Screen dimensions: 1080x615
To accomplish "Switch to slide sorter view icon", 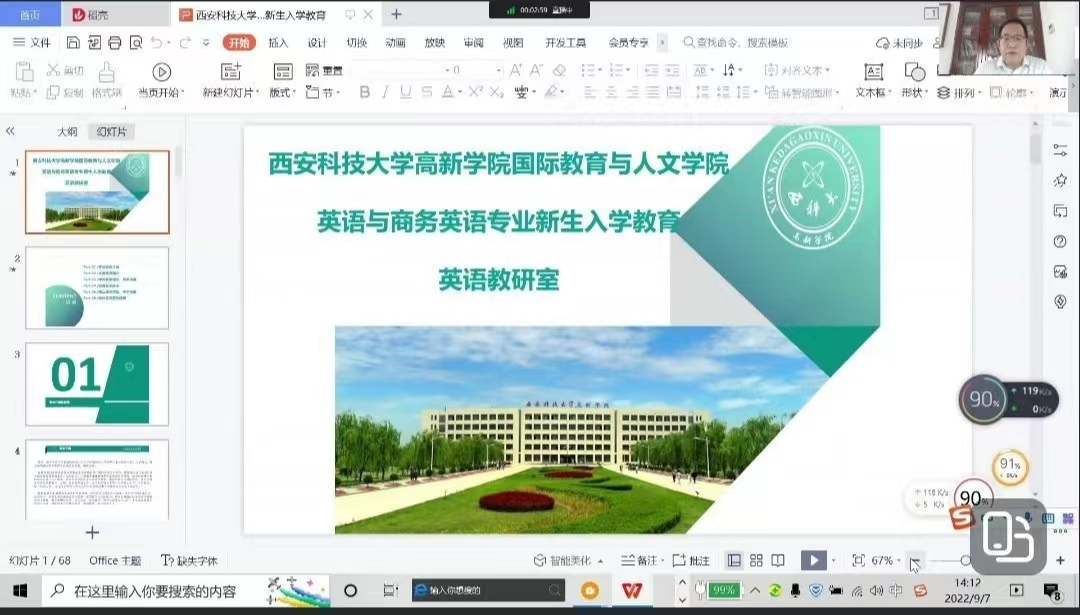I will [x=756, y=561].
